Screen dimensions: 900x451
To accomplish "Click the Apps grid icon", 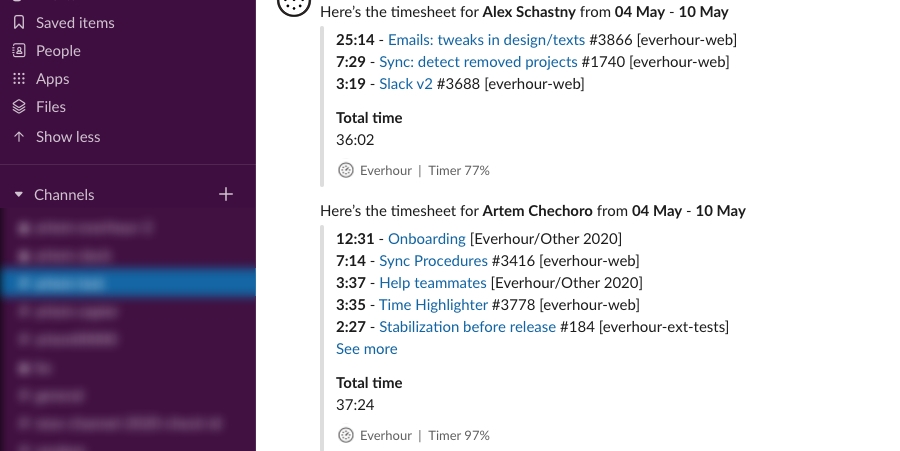I will (x=19, y=79).
